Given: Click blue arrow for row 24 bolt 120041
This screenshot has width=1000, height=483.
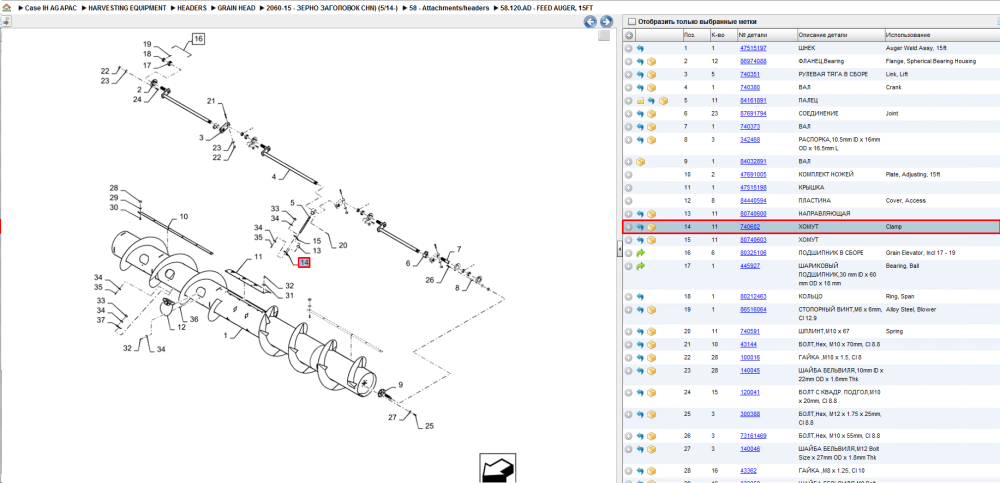Looking at the screenshot, I should [640, 392].
